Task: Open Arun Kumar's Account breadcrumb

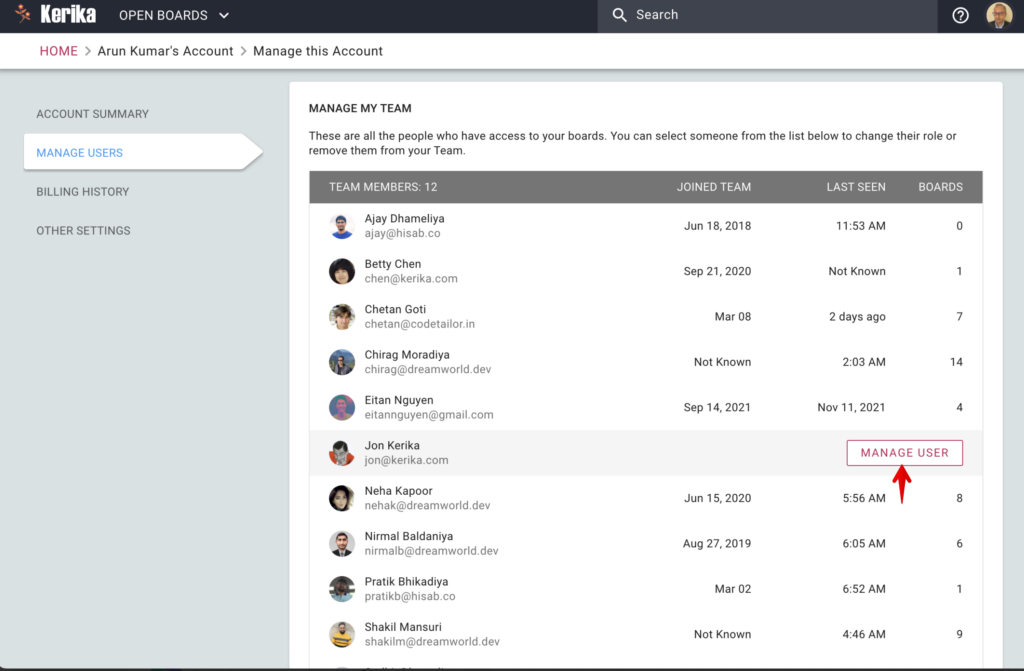Action: pos(165,51)
